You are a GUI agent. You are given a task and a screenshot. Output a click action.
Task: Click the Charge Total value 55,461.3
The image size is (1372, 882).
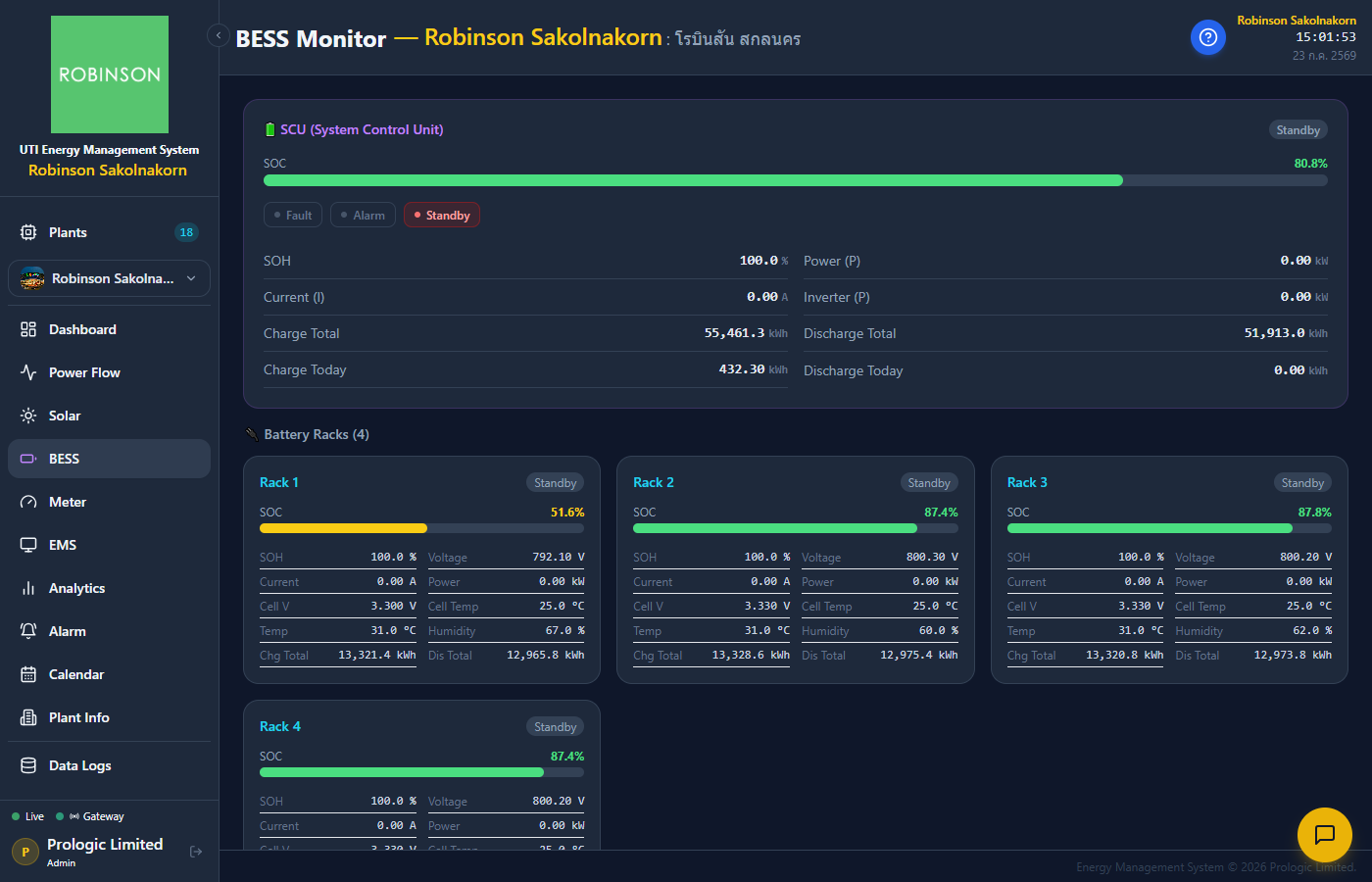tap(735, 333)
